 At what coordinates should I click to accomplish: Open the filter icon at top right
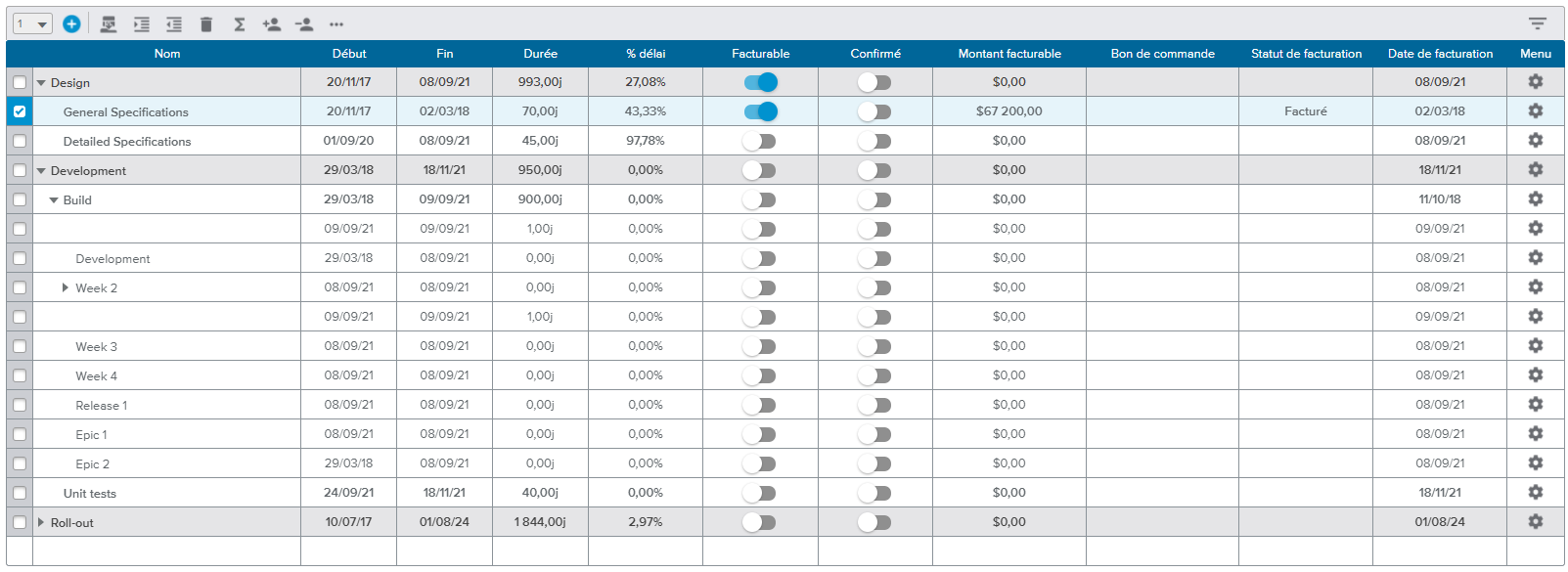[1538, 23]
